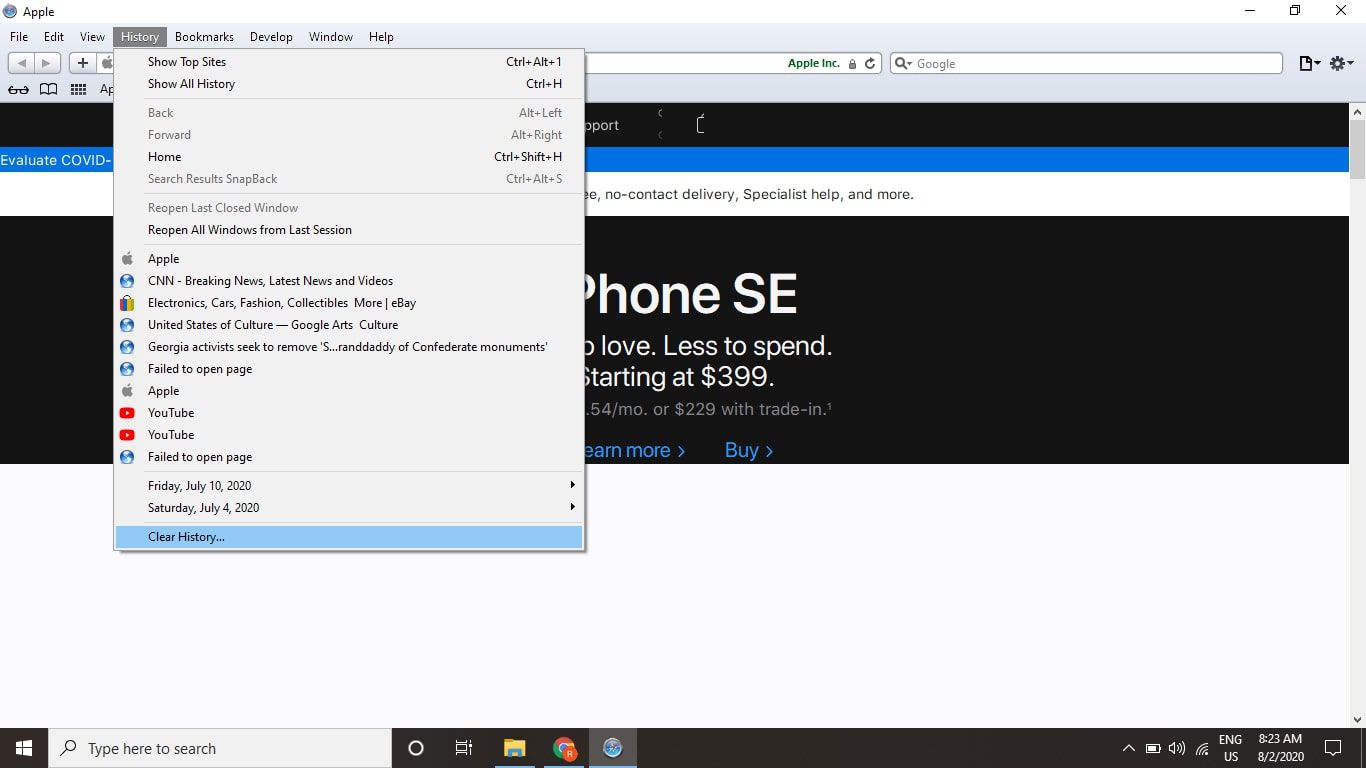
Task: Show hidden tray icons chevron
Action: [1129, 748]
